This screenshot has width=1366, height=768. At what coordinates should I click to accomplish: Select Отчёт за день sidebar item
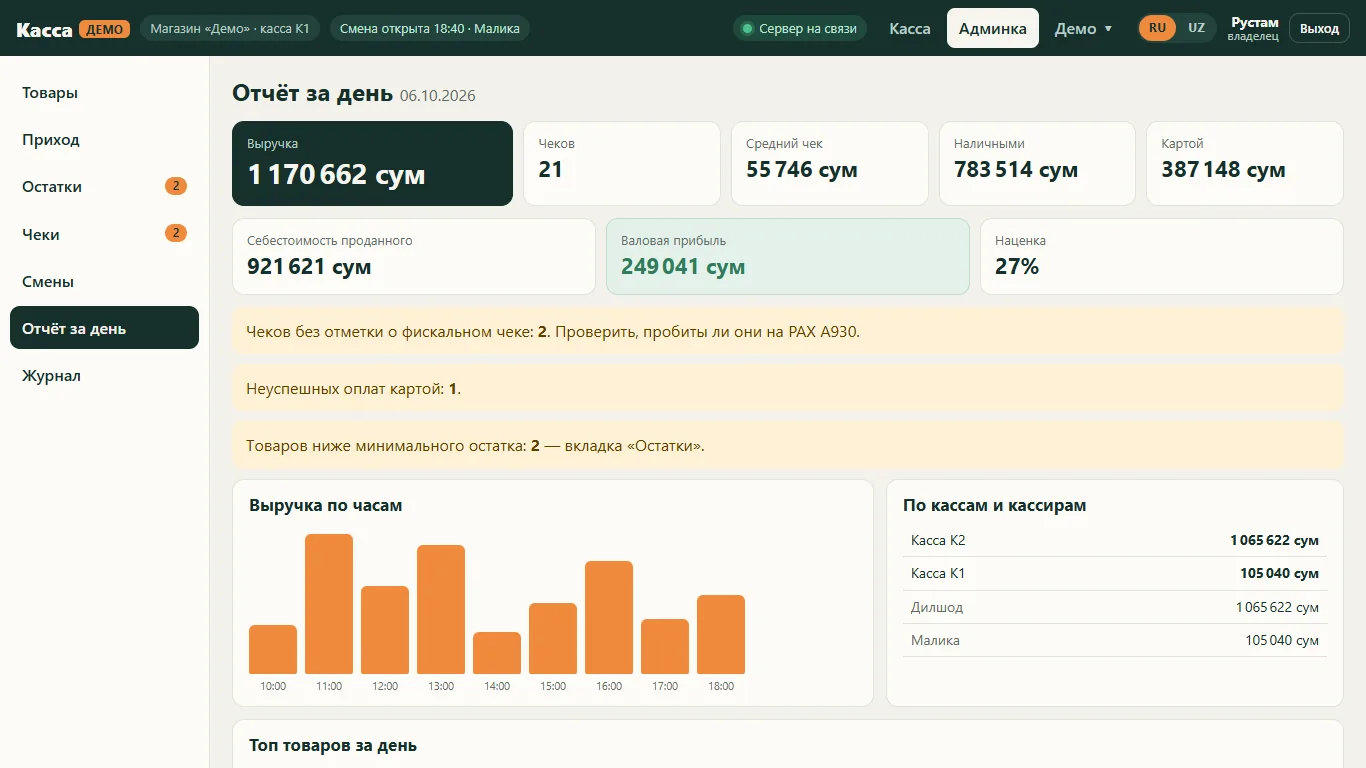(104, 328)
